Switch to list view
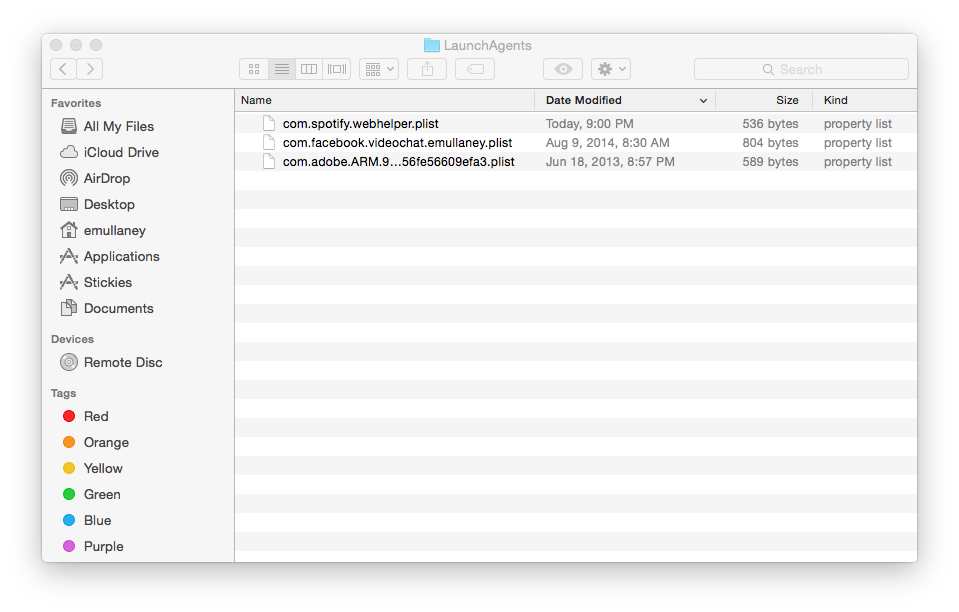The height and width of the screenshot is (612, 959). (282, 69)
